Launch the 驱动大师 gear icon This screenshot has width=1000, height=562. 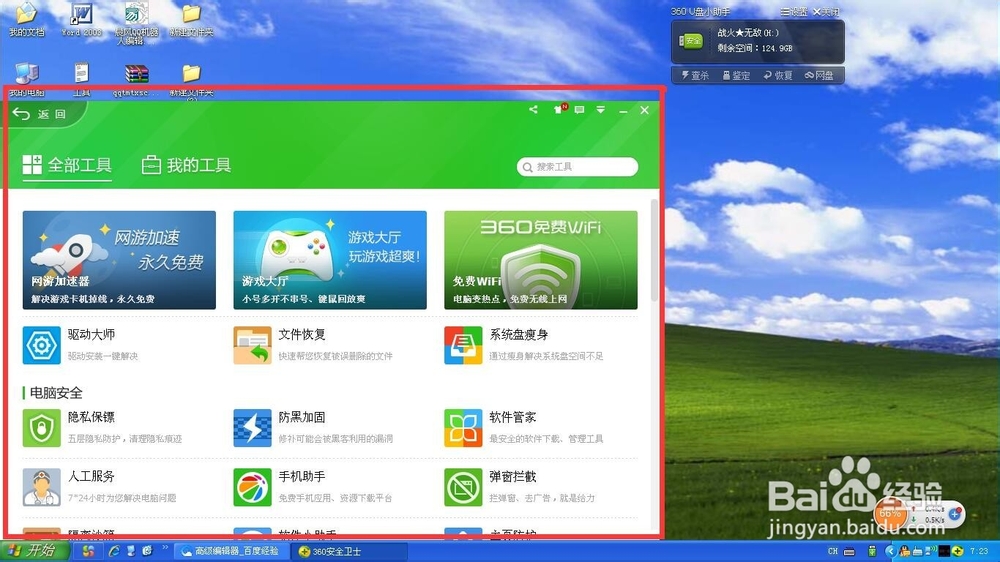click(x=41, y=345)
